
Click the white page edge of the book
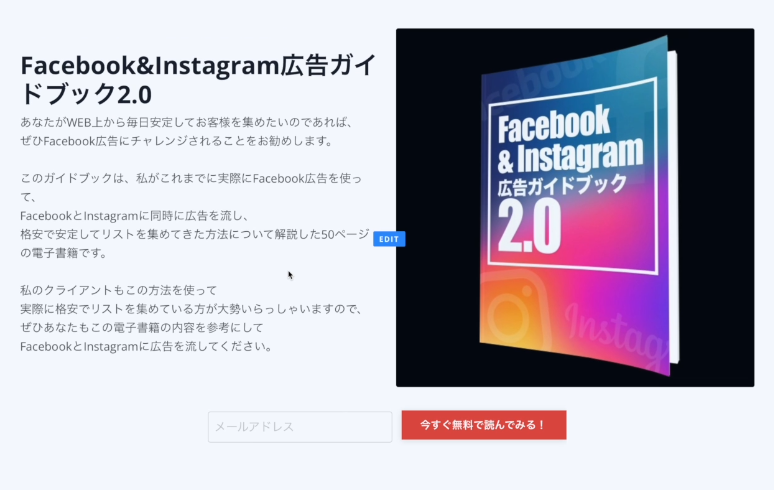pos(673,207)
